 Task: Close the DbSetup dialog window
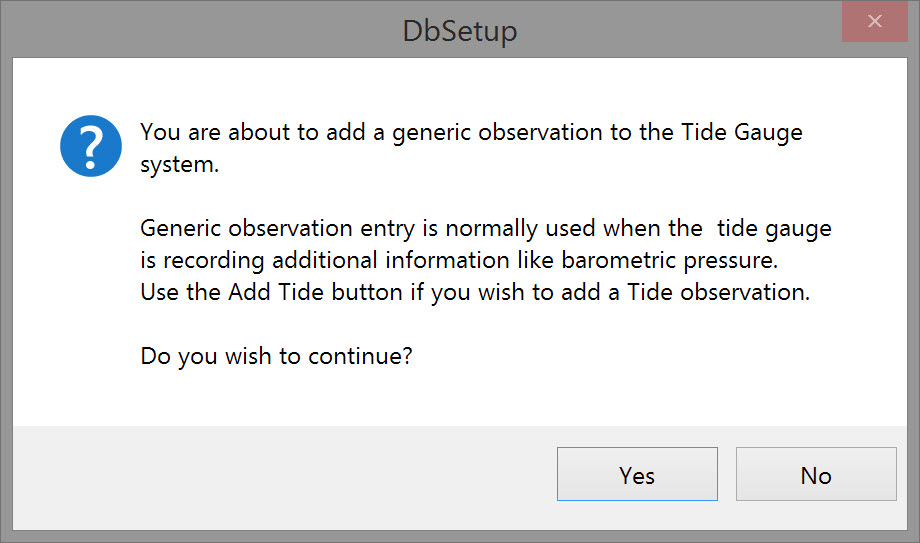(x=875, y=21)
